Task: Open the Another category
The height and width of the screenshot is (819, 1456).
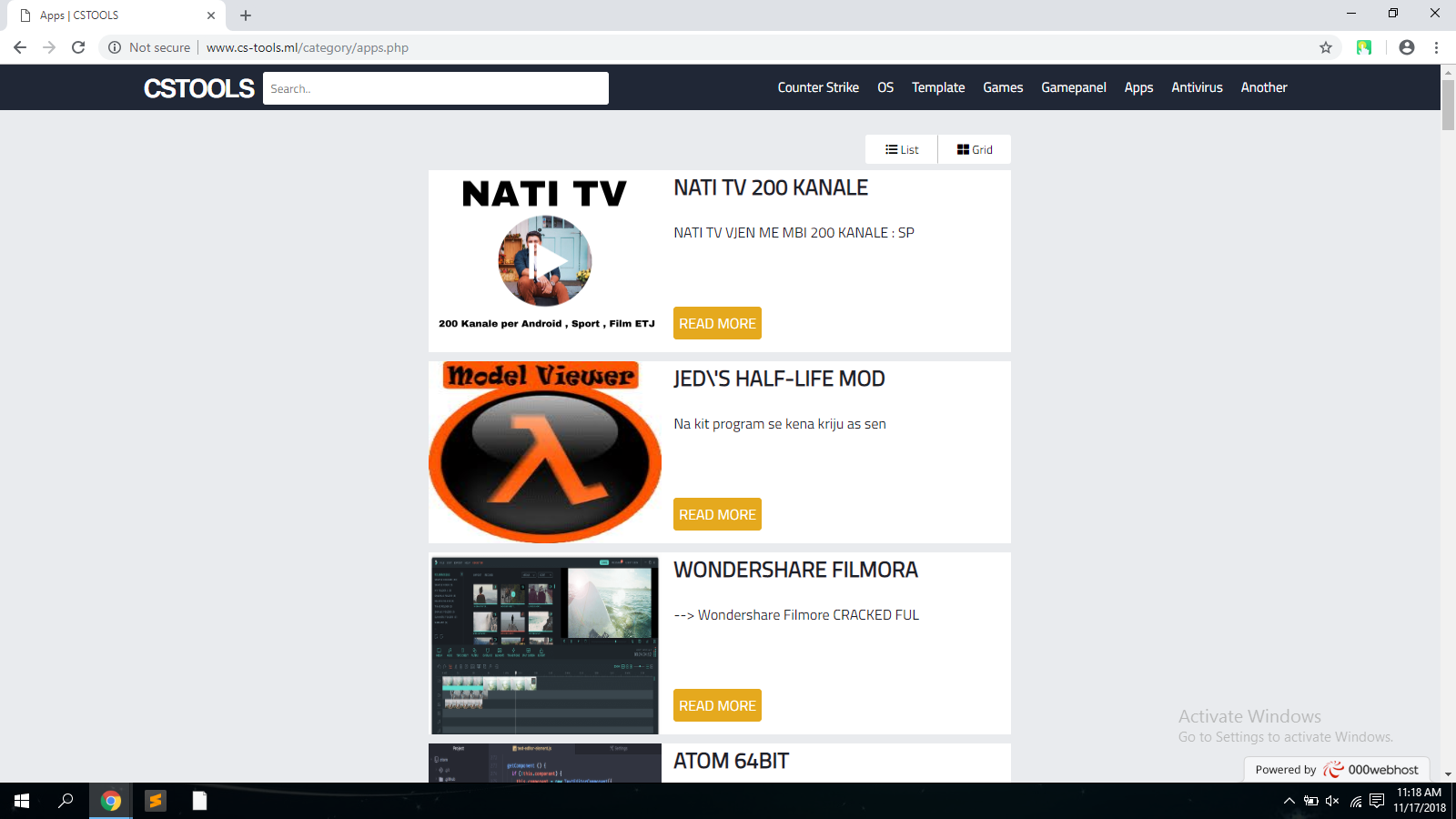Action: (x=1264, y=87)
